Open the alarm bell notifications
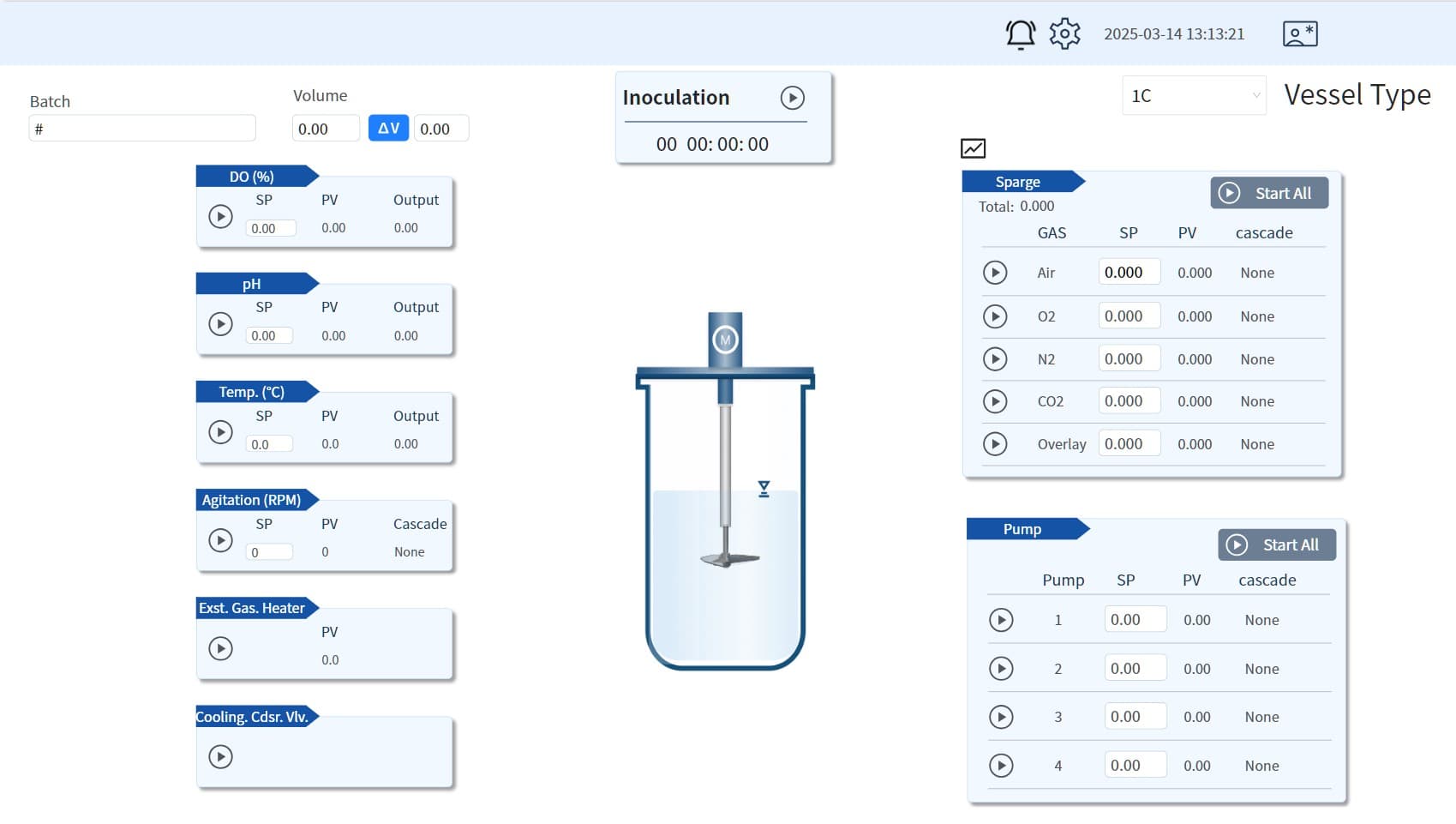Image resolution: width=1456 pixels, height=824 pixels. point(1020,34)
